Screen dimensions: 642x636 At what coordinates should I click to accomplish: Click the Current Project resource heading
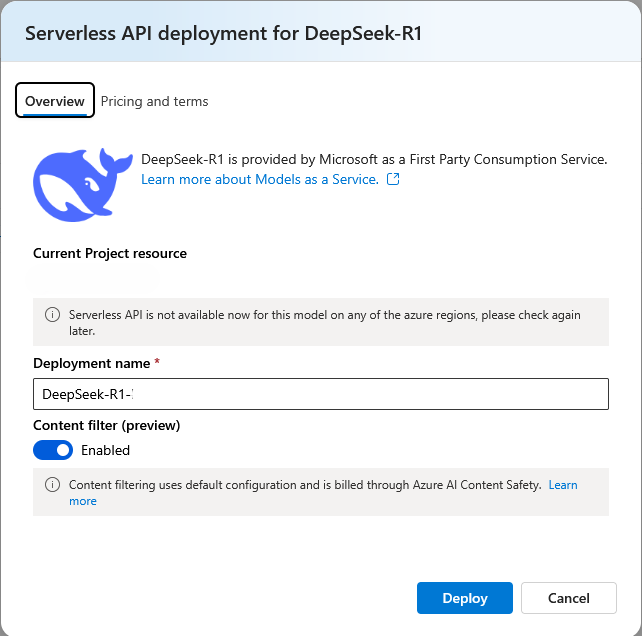coord(110,253)
